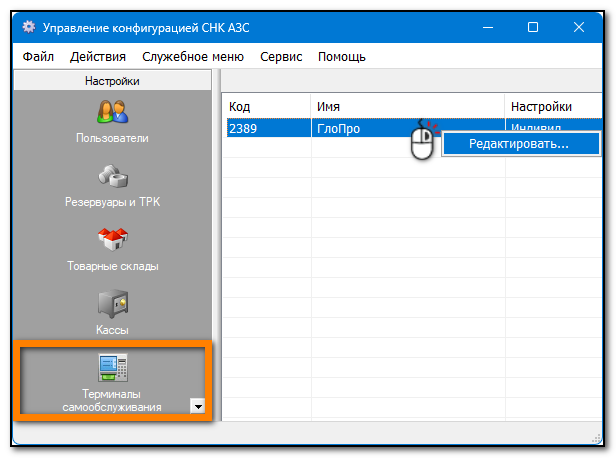This screenshot has height=458, width=616.
Task: Expand sidebar list with down arrow
Action: click(198, 406)
